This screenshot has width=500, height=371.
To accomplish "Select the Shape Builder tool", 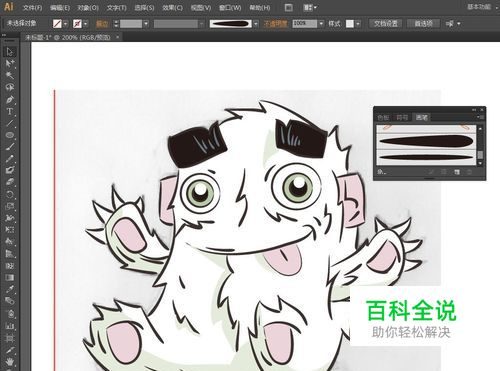I will tap(10, 241).
